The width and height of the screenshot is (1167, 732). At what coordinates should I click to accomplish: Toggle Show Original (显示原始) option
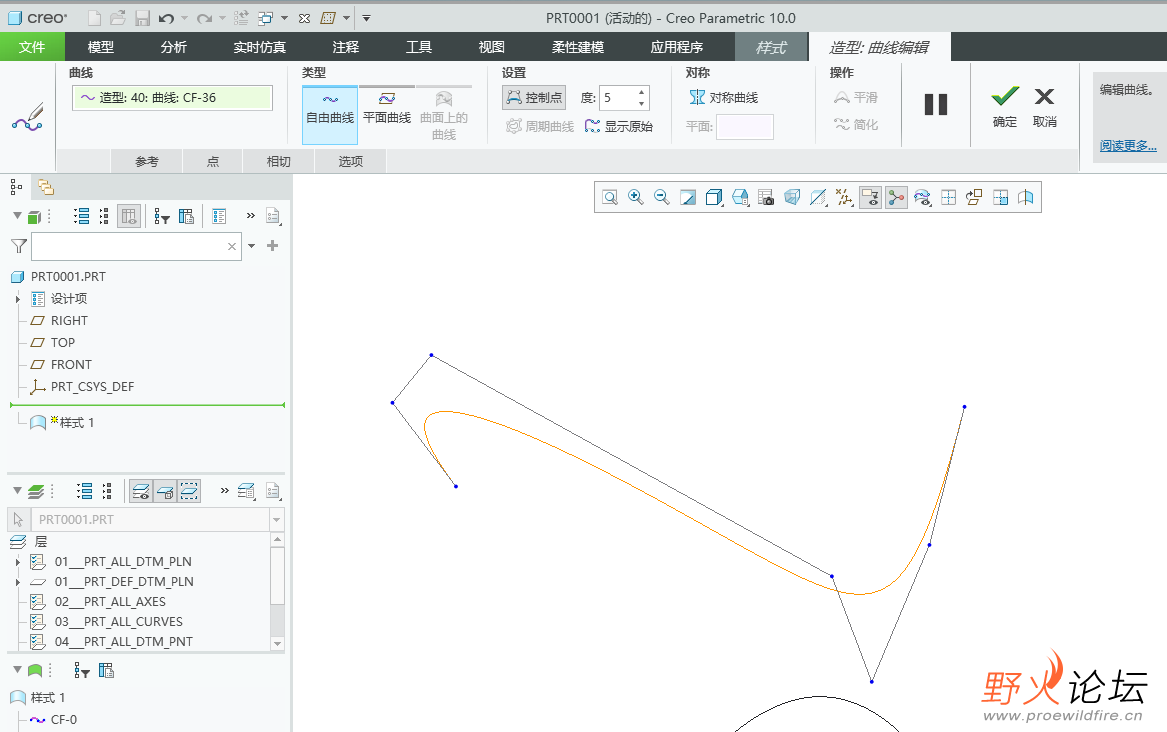pyautogui.click(x=618, y=126)
